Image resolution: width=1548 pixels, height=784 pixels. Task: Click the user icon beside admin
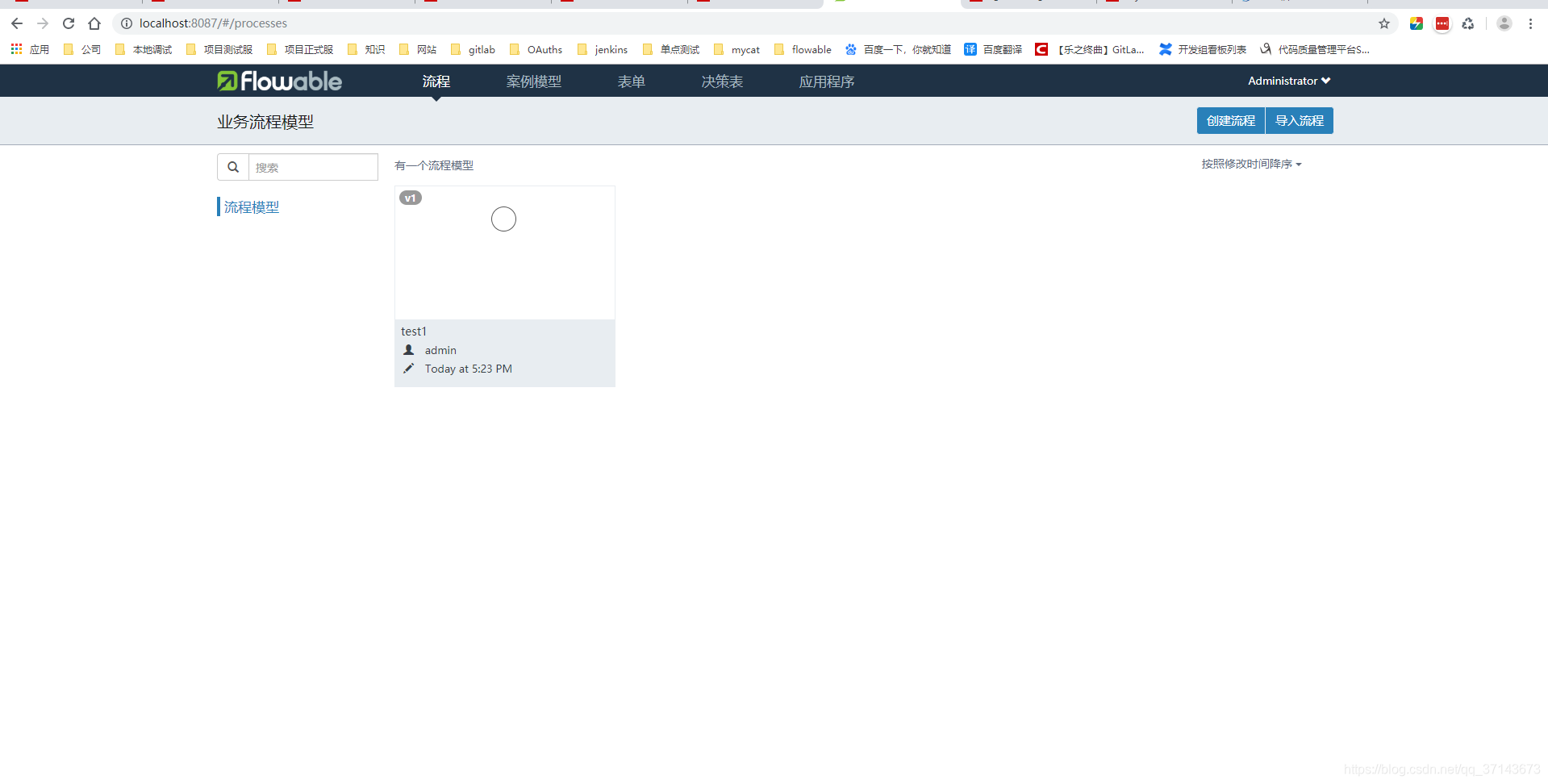409,350
